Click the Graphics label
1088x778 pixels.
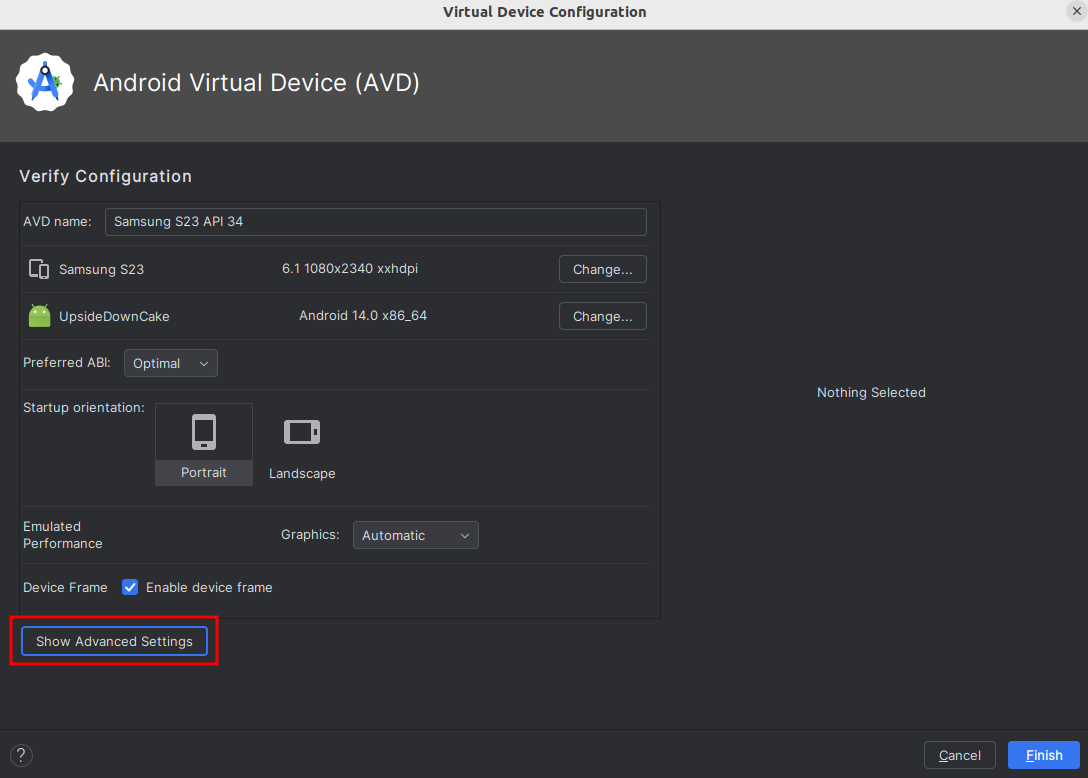(310, 534)
